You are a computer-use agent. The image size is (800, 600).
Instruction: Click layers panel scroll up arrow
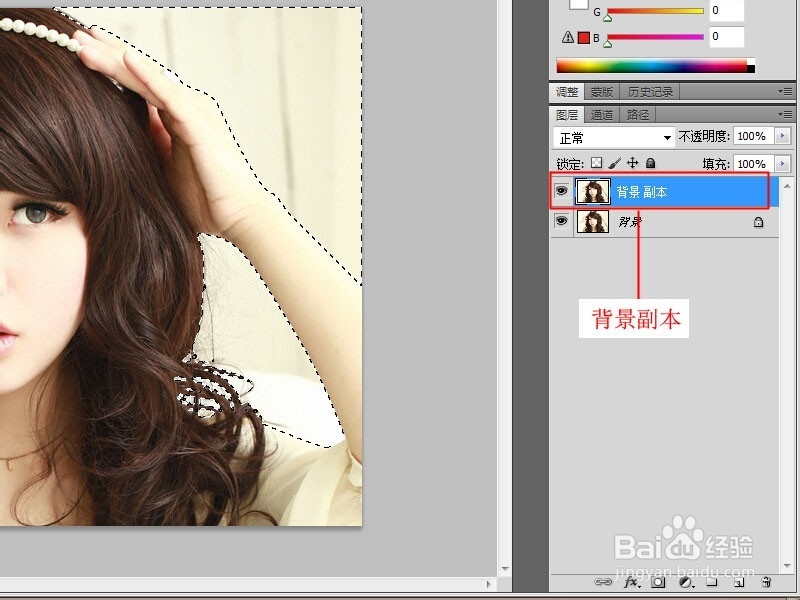point(787,187)
